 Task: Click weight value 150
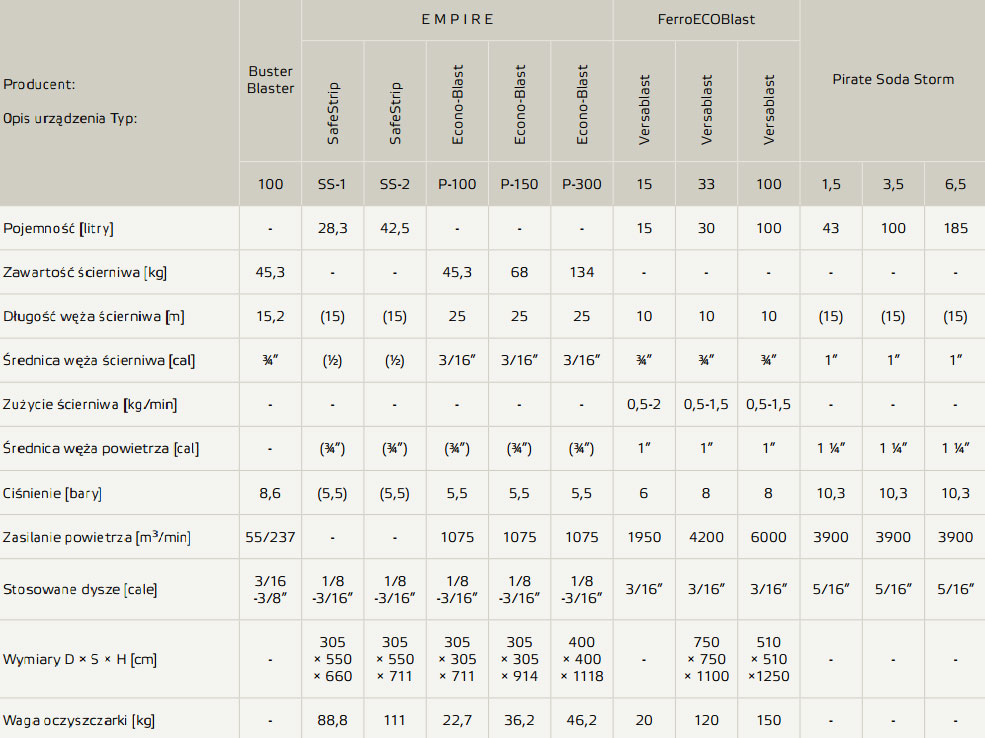click(x=768, y=720)
